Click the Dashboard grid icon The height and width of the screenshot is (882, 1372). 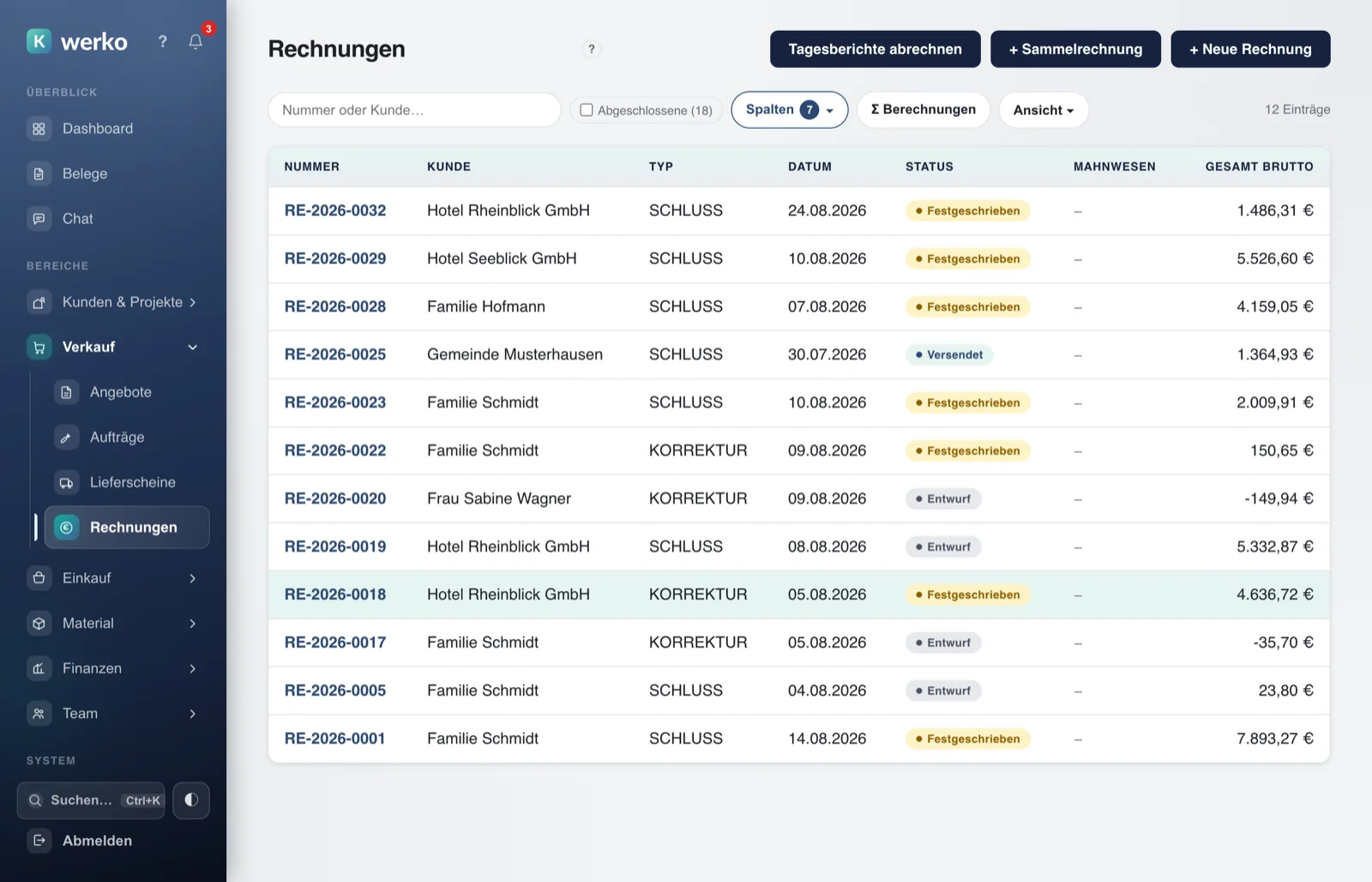pyautogui.click(x=39, y=129)
